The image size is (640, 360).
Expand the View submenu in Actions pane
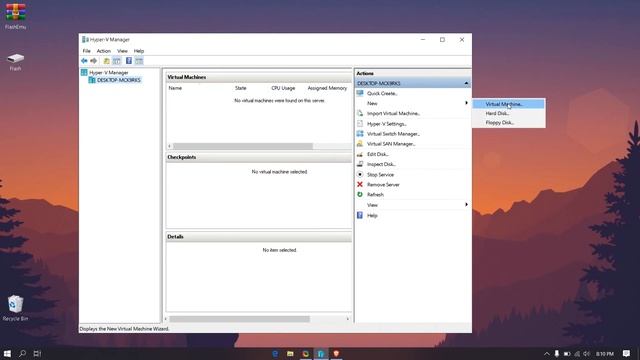point(413,205)
